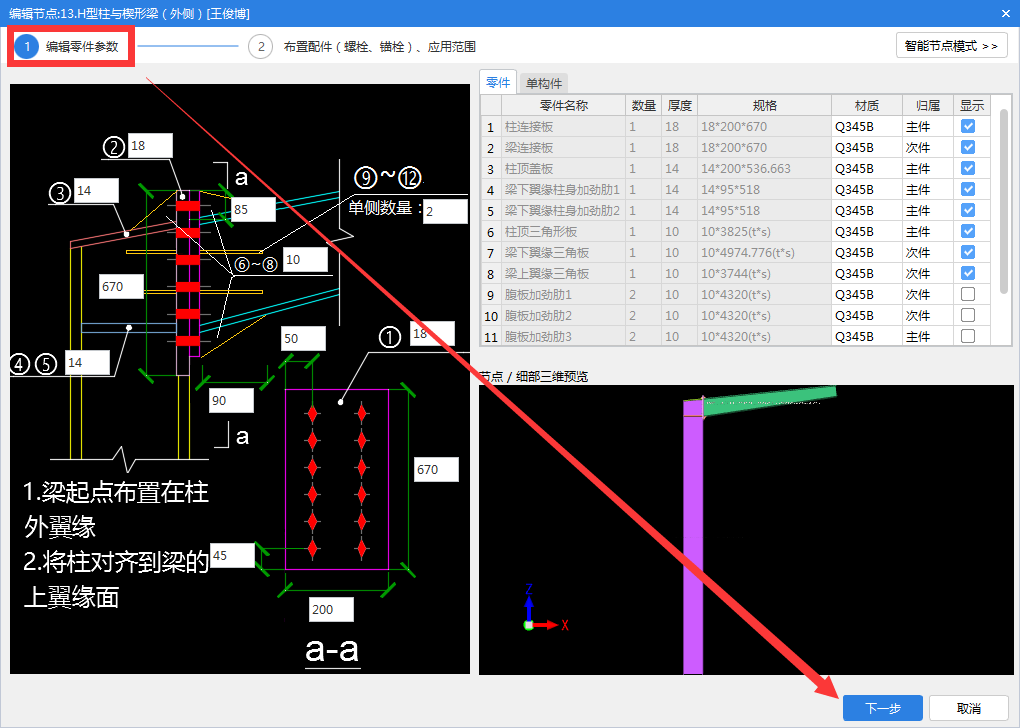Edit the 90 dimension field
Image resolution: width=1020 pixels, height=728 pixels.
[x=232, y=400]
